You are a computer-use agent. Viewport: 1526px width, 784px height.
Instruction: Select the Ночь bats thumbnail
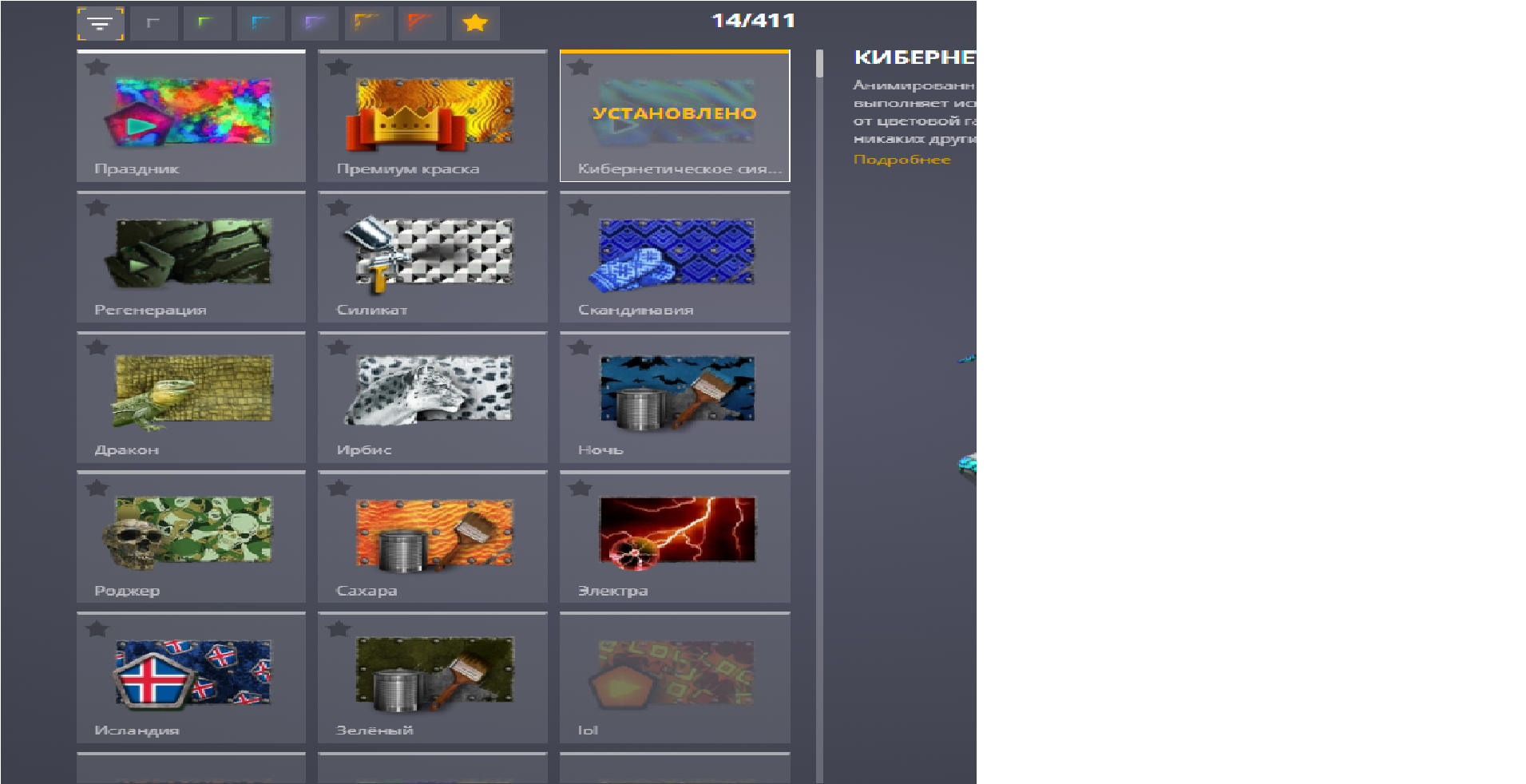point(677,392)
